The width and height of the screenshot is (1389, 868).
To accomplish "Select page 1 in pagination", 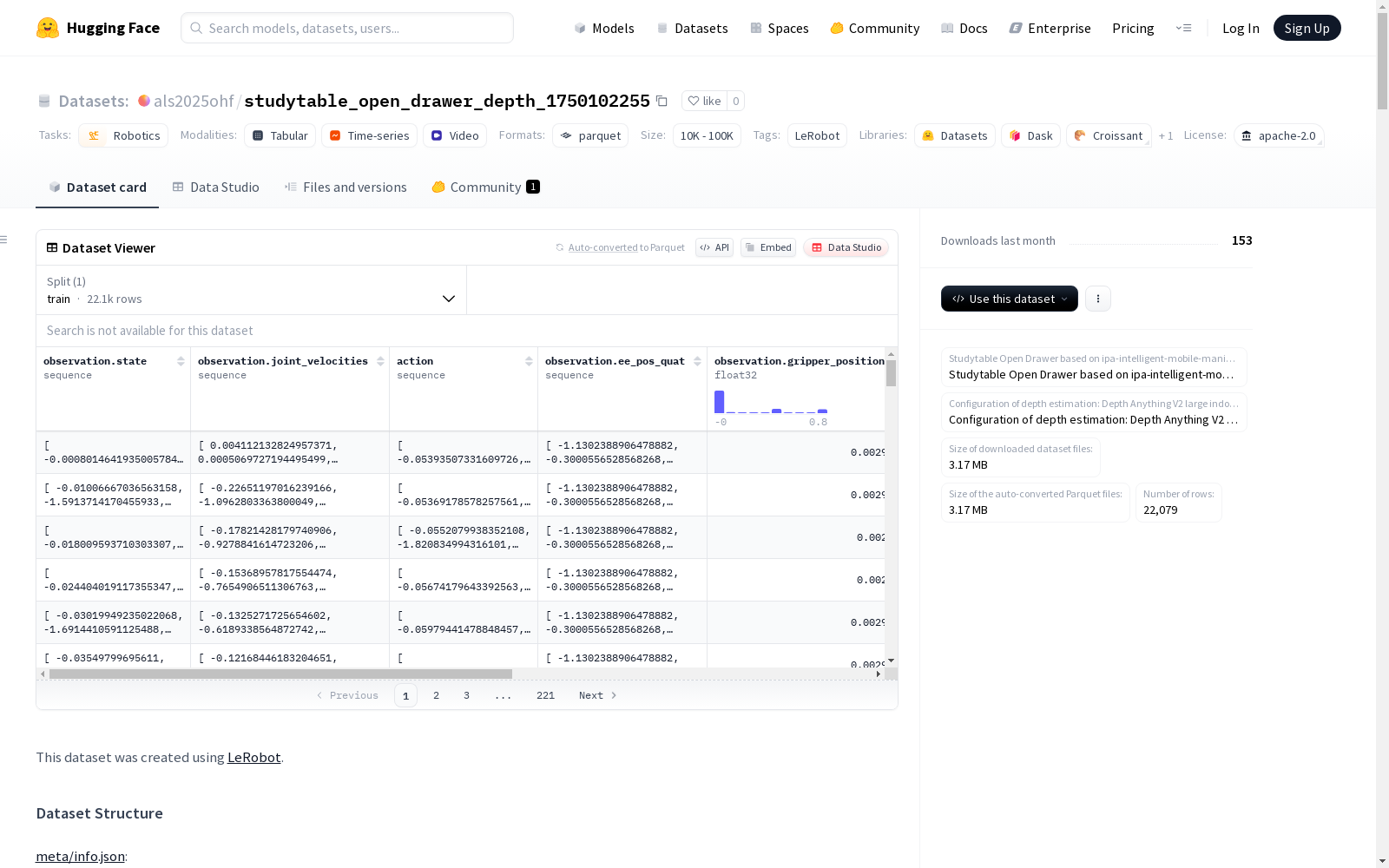I will (x=405, y=695).
